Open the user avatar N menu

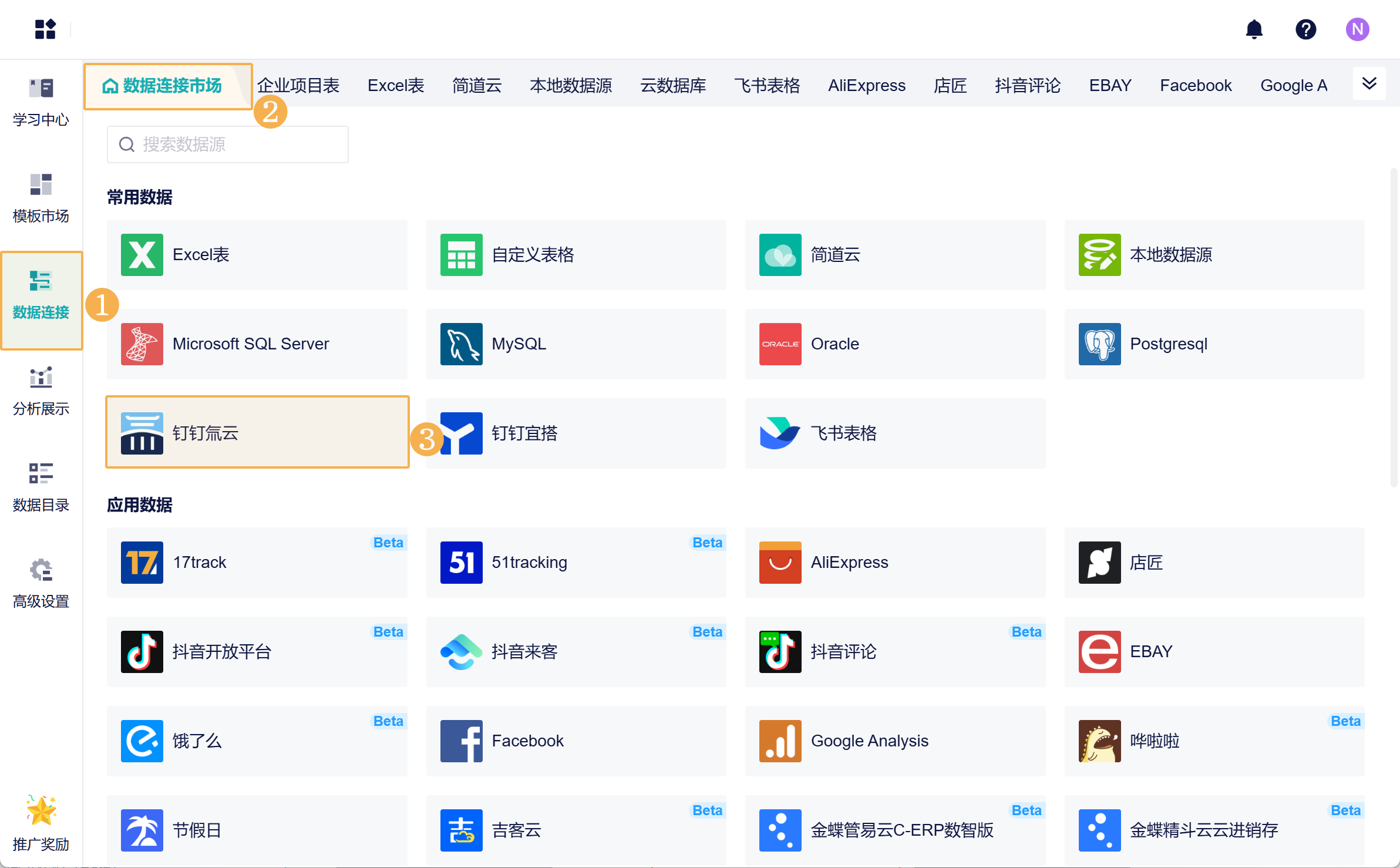[x=1357, y=29]
